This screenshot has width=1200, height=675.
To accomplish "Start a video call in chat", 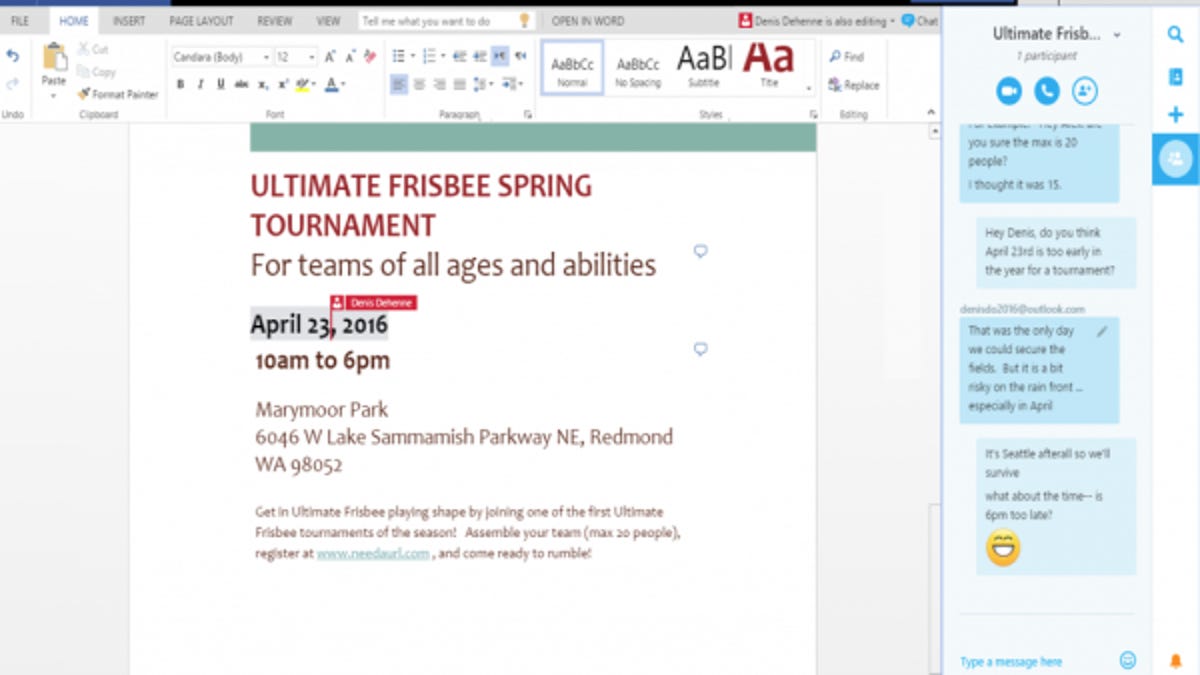I will point(1008,91).
